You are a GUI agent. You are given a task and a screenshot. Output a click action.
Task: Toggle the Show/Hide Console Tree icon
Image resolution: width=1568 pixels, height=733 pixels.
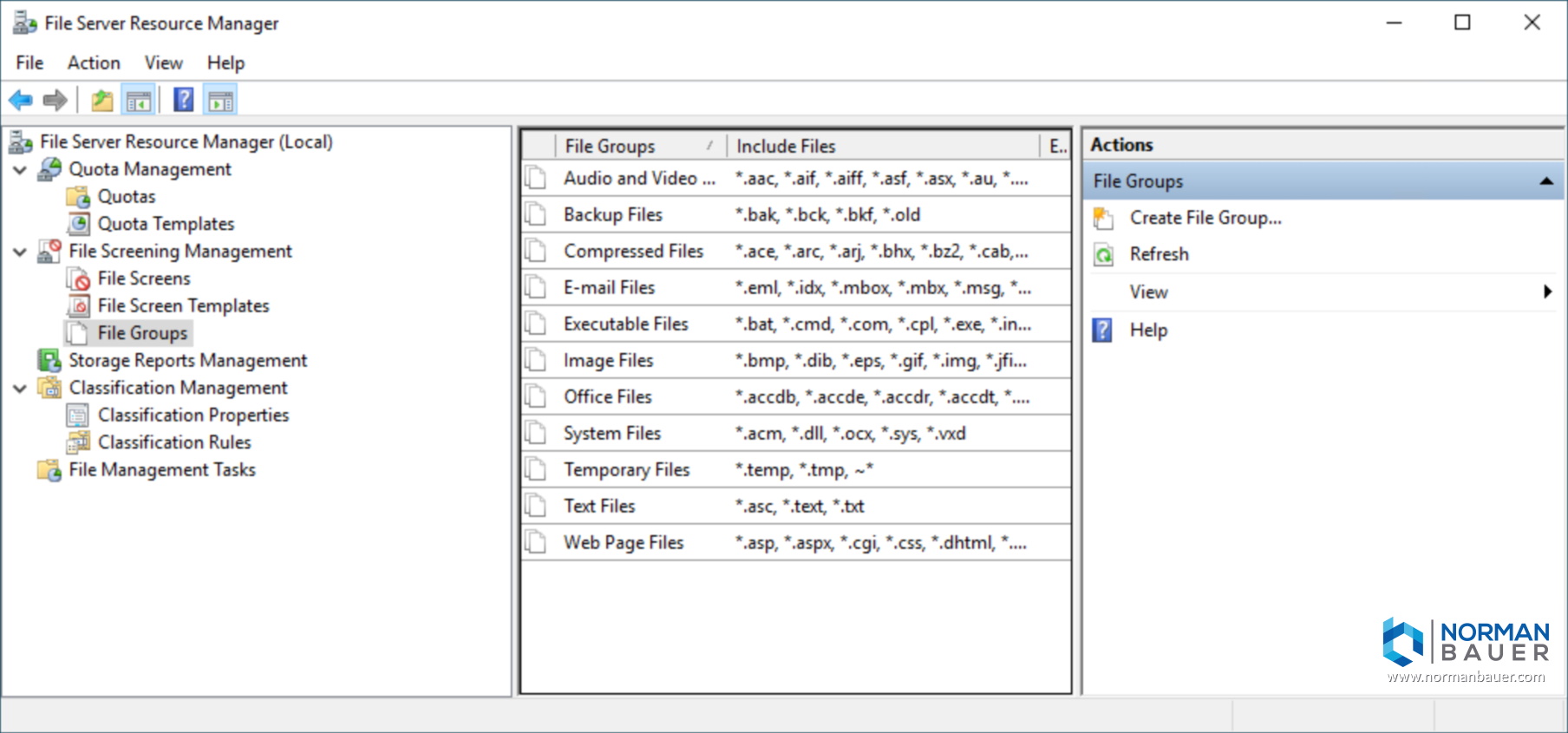pos(139,101)
